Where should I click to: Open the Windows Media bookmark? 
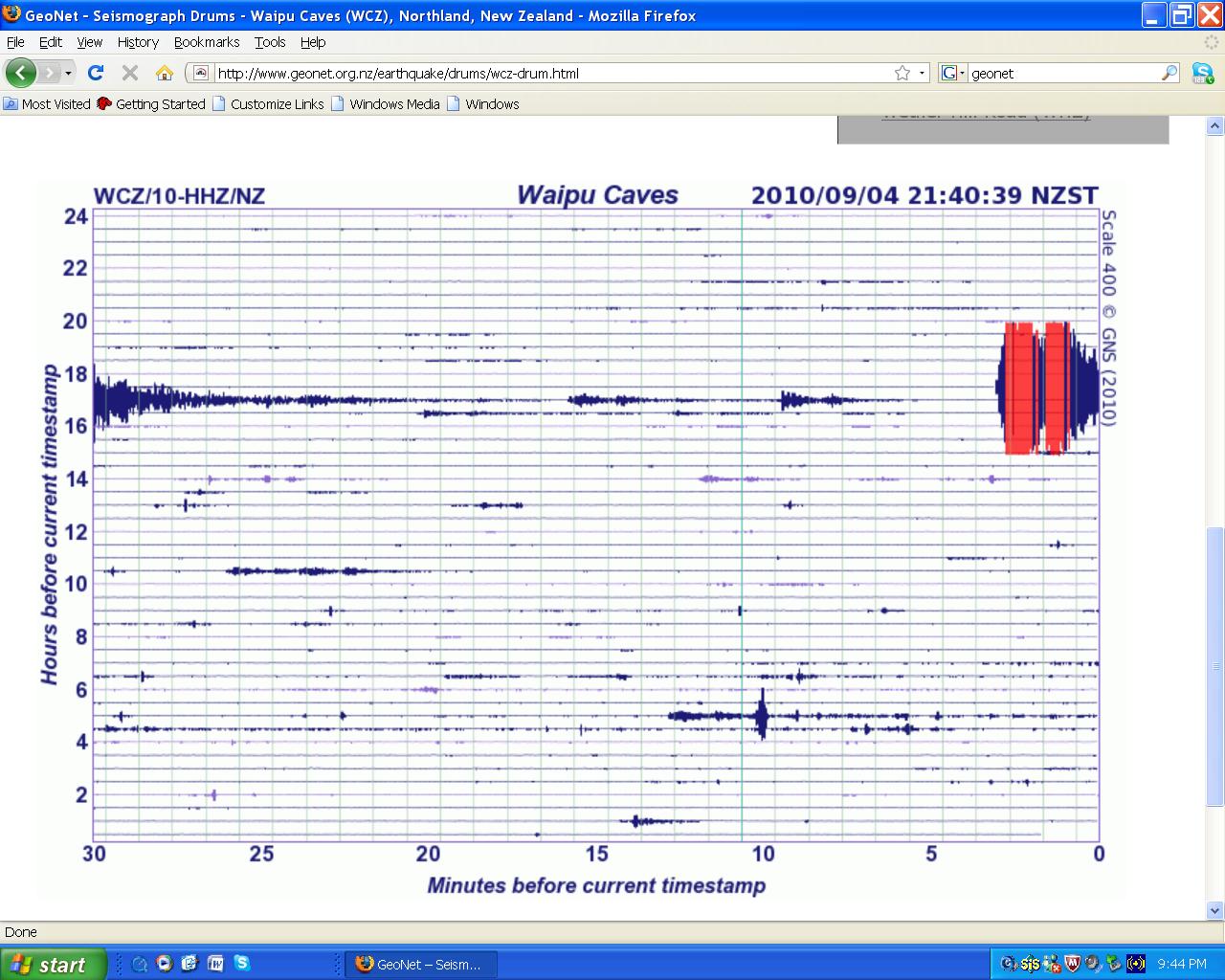(x=386, y=104)
